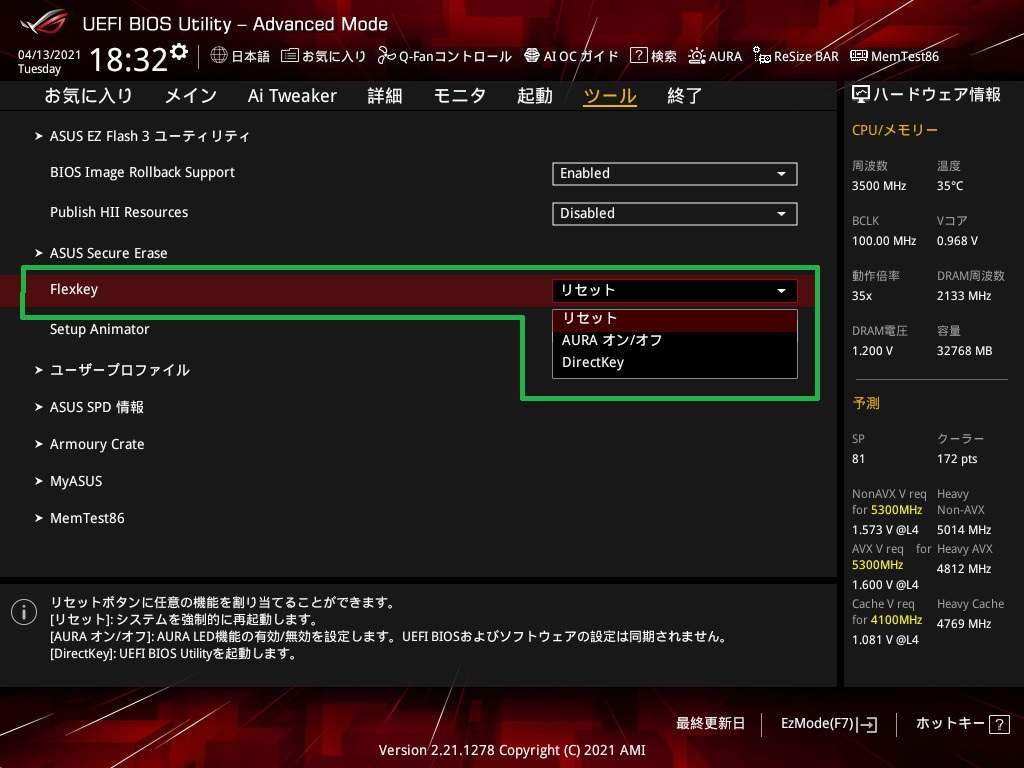
Task: Open Publish HII Resources dropdown
Action: click(x=675, y=214)
